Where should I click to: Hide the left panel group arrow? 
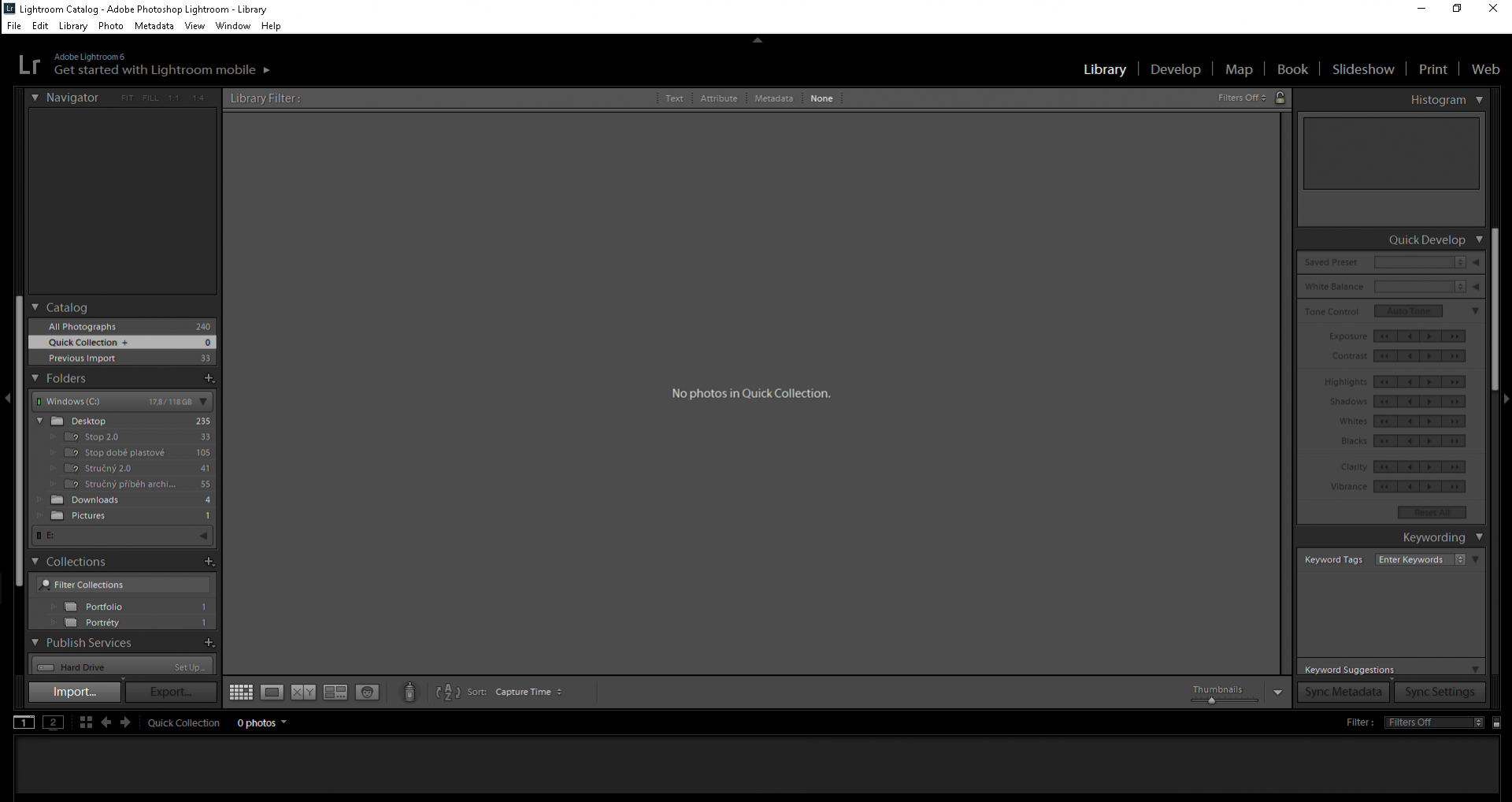pos(7,399)
